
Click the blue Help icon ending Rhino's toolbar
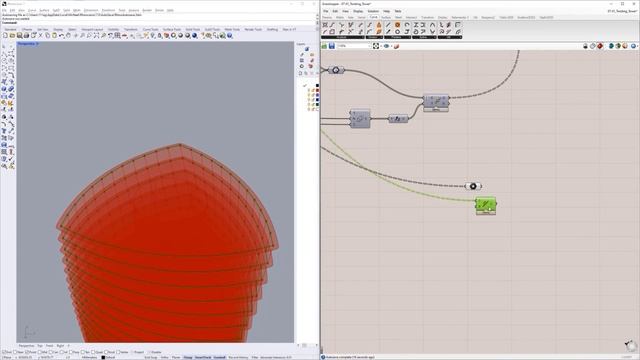[230, 36]
